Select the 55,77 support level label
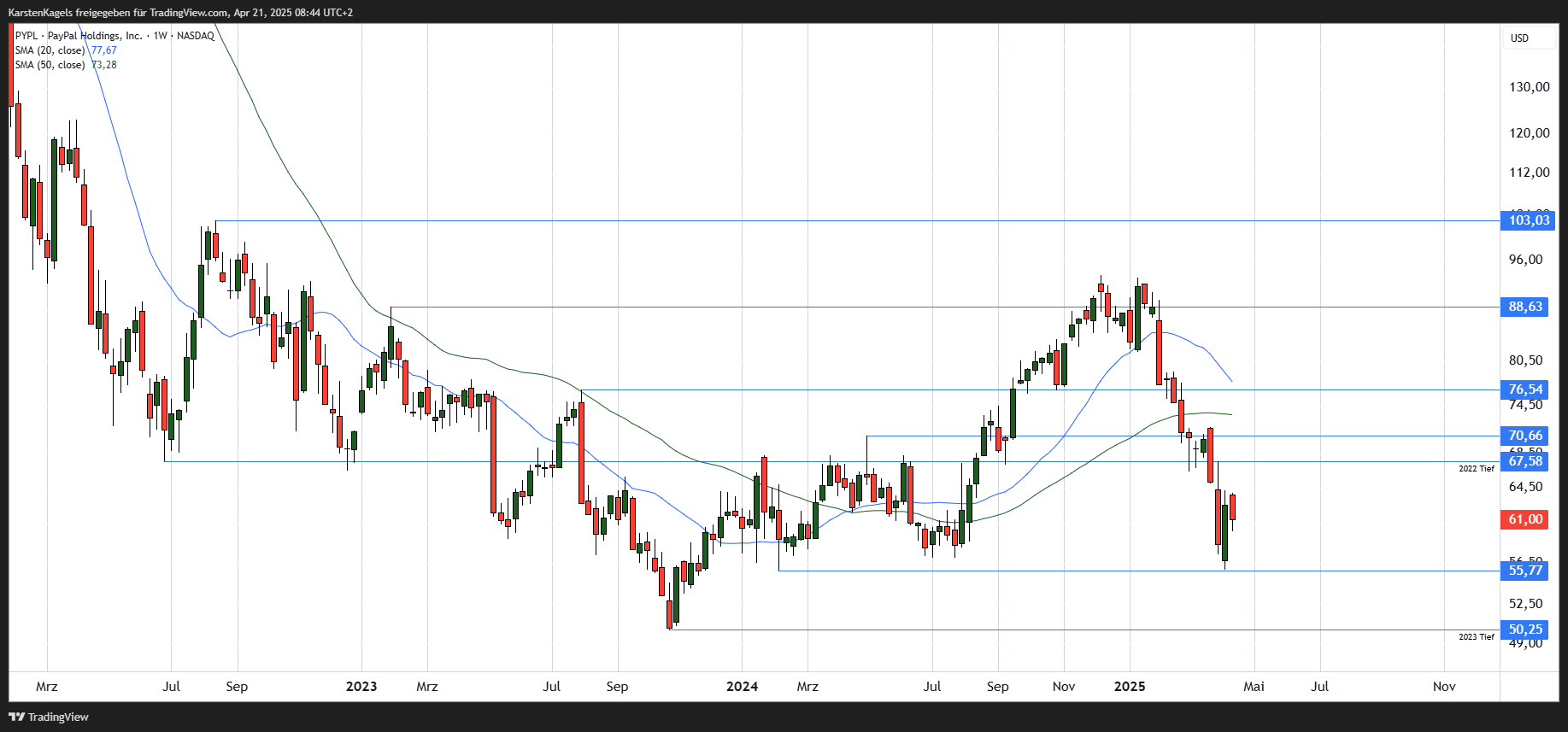1568x732 pixels. (1525, 571)
